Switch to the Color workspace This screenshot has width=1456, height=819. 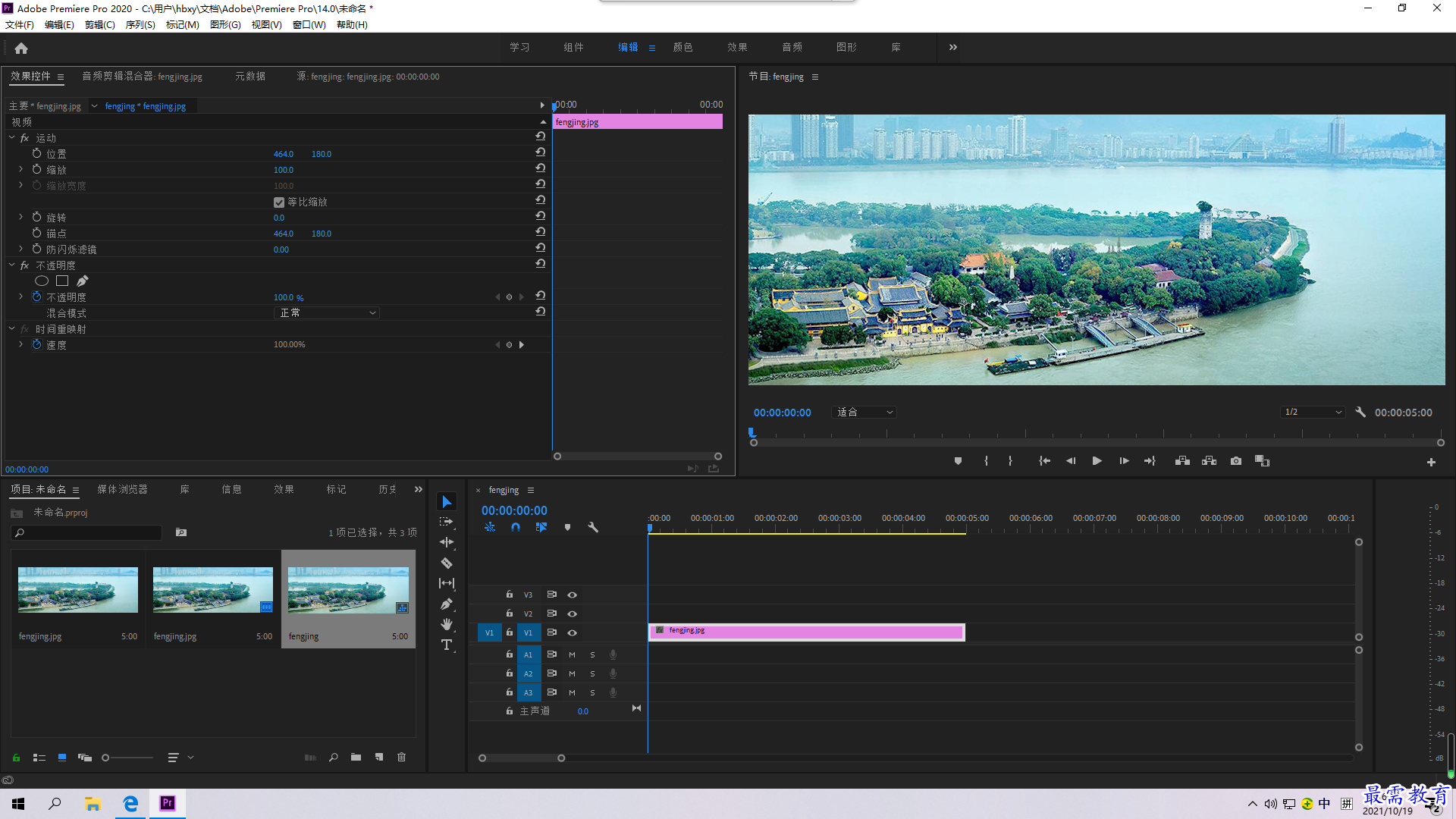682,47
